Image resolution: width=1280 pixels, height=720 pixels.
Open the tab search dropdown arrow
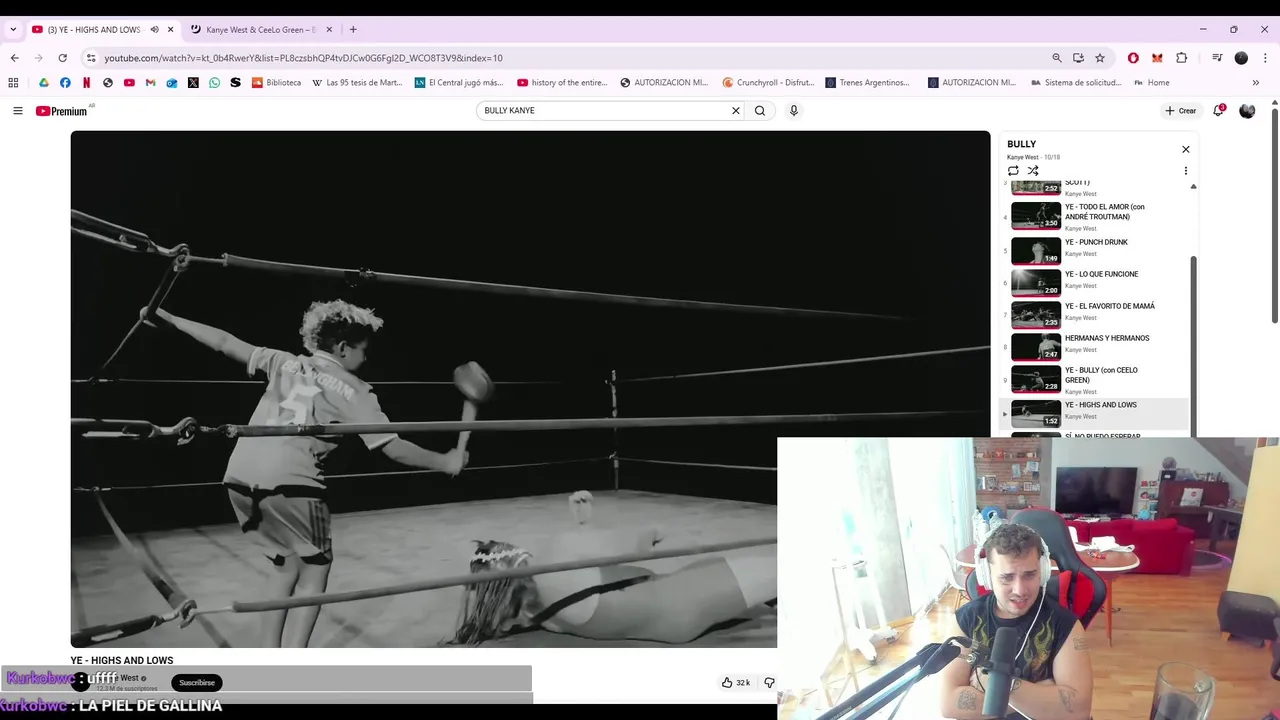click(13, 30)
